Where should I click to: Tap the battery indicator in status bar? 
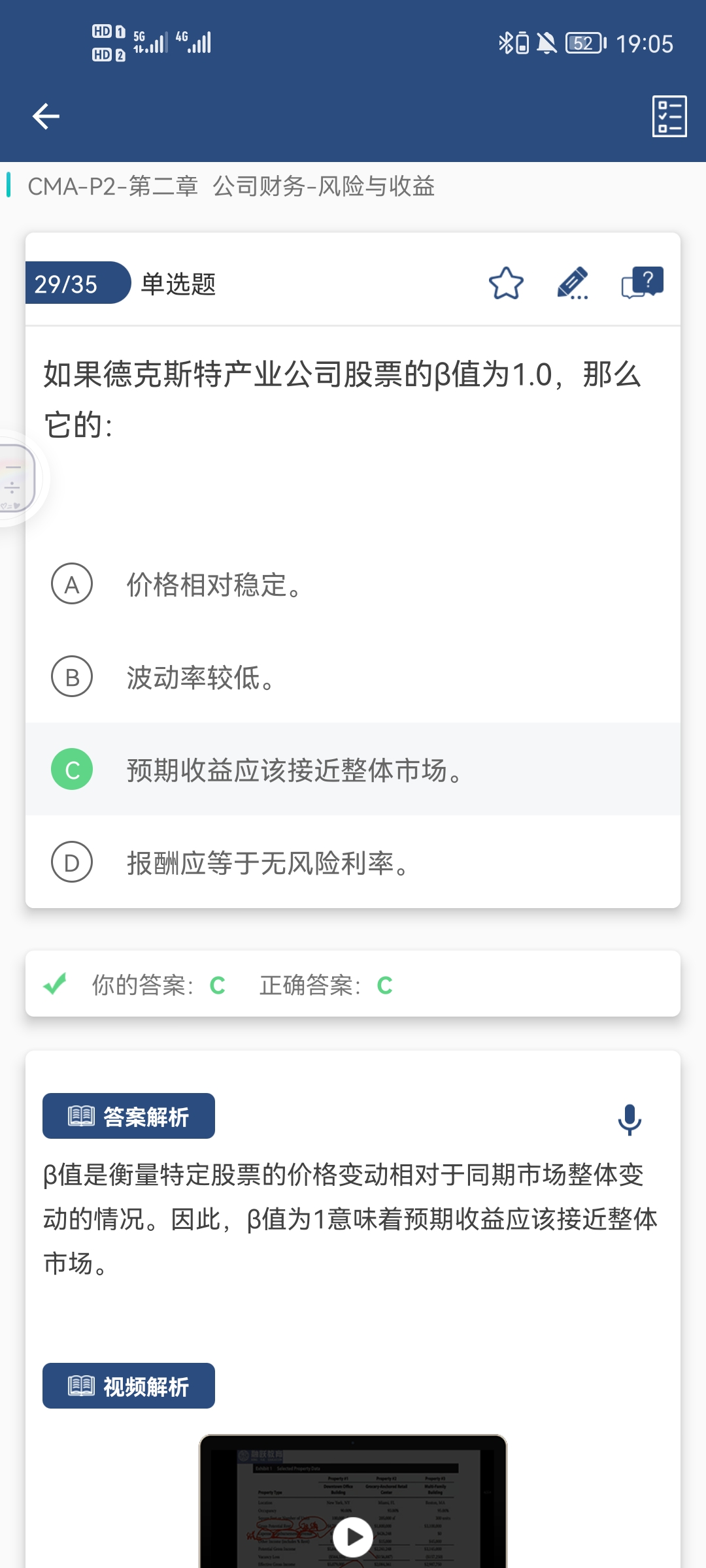coord(586,43)
